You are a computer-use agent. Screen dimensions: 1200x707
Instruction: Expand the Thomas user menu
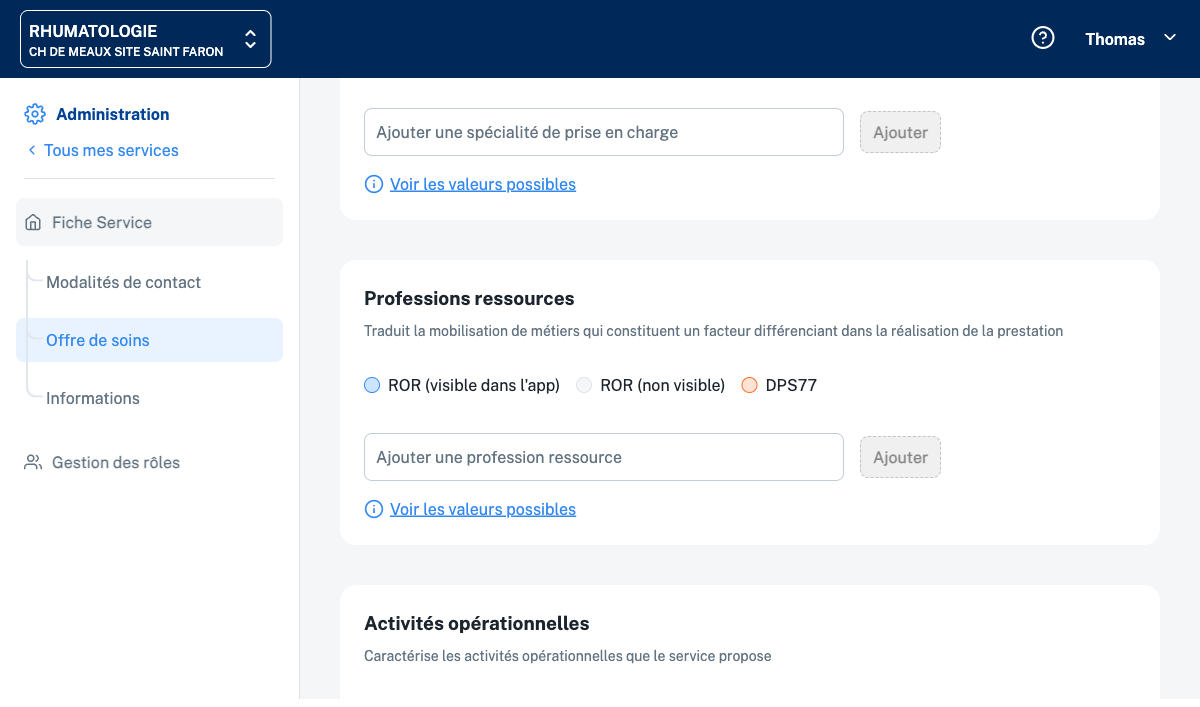click(1130, 39)
